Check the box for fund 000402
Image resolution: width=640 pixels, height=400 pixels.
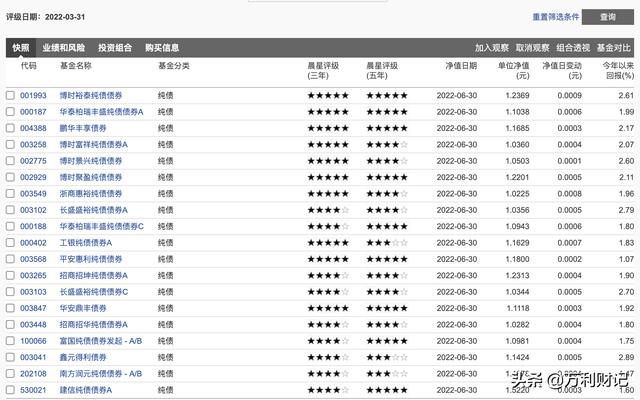[x=10, y=243]
